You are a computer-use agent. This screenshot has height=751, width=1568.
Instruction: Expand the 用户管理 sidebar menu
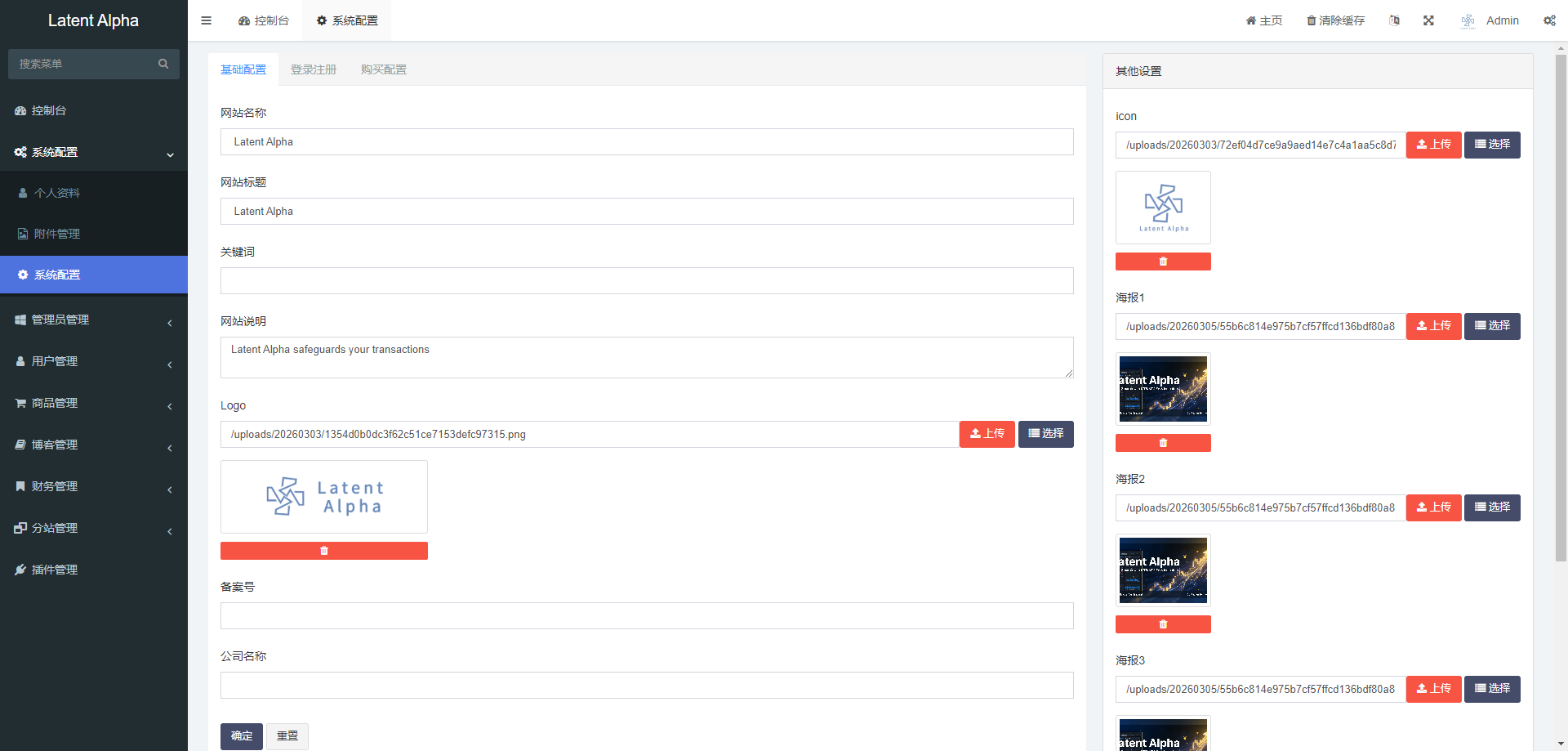coord(93,361)
